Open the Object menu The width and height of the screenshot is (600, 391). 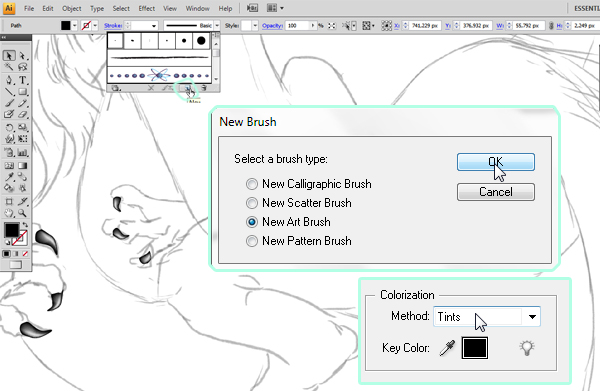pyautogui.click(x=72, y=8)
